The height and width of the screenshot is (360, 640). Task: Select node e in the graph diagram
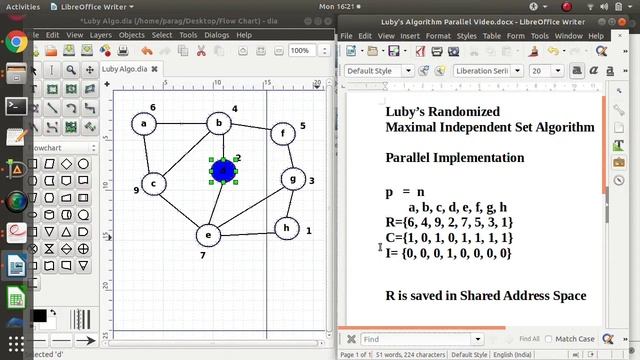click(x=209, y=235)
